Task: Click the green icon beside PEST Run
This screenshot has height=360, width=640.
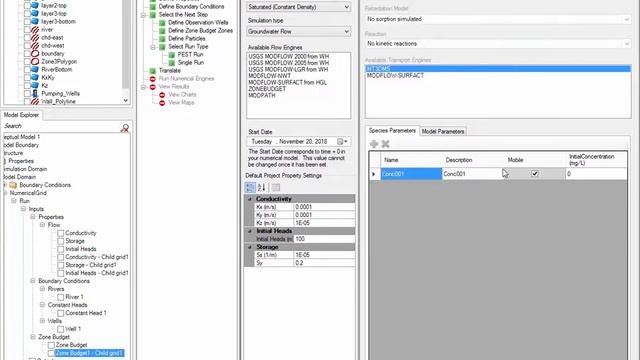Action: coord(171,55)
